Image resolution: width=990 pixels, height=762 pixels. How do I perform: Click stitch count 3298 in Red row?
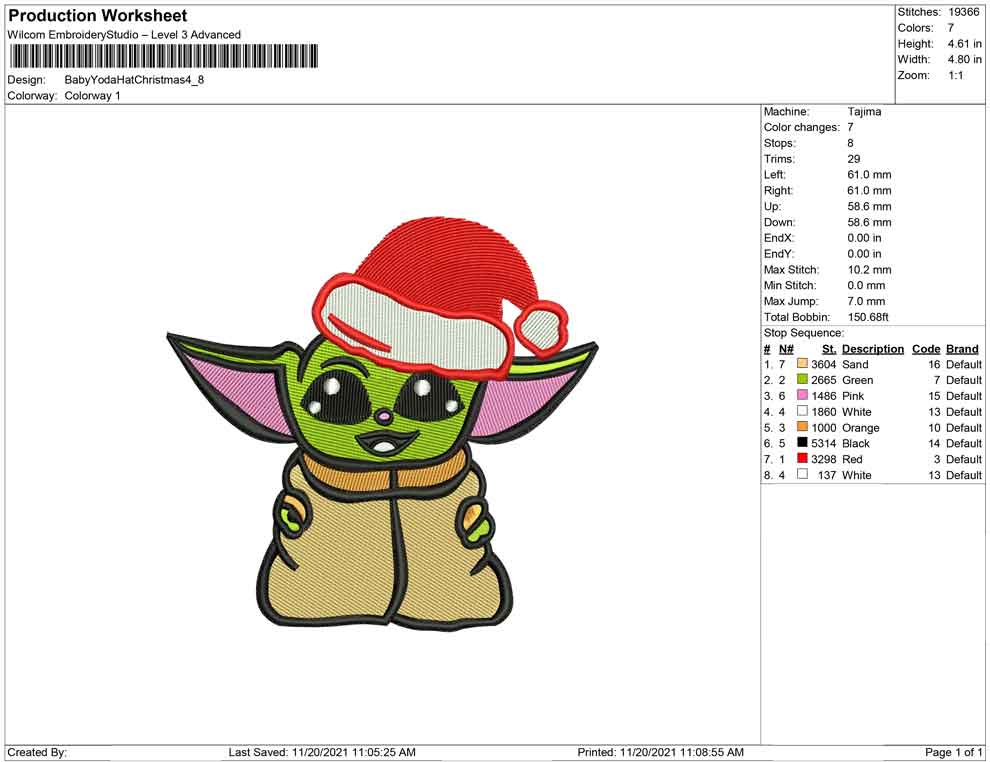823,459
